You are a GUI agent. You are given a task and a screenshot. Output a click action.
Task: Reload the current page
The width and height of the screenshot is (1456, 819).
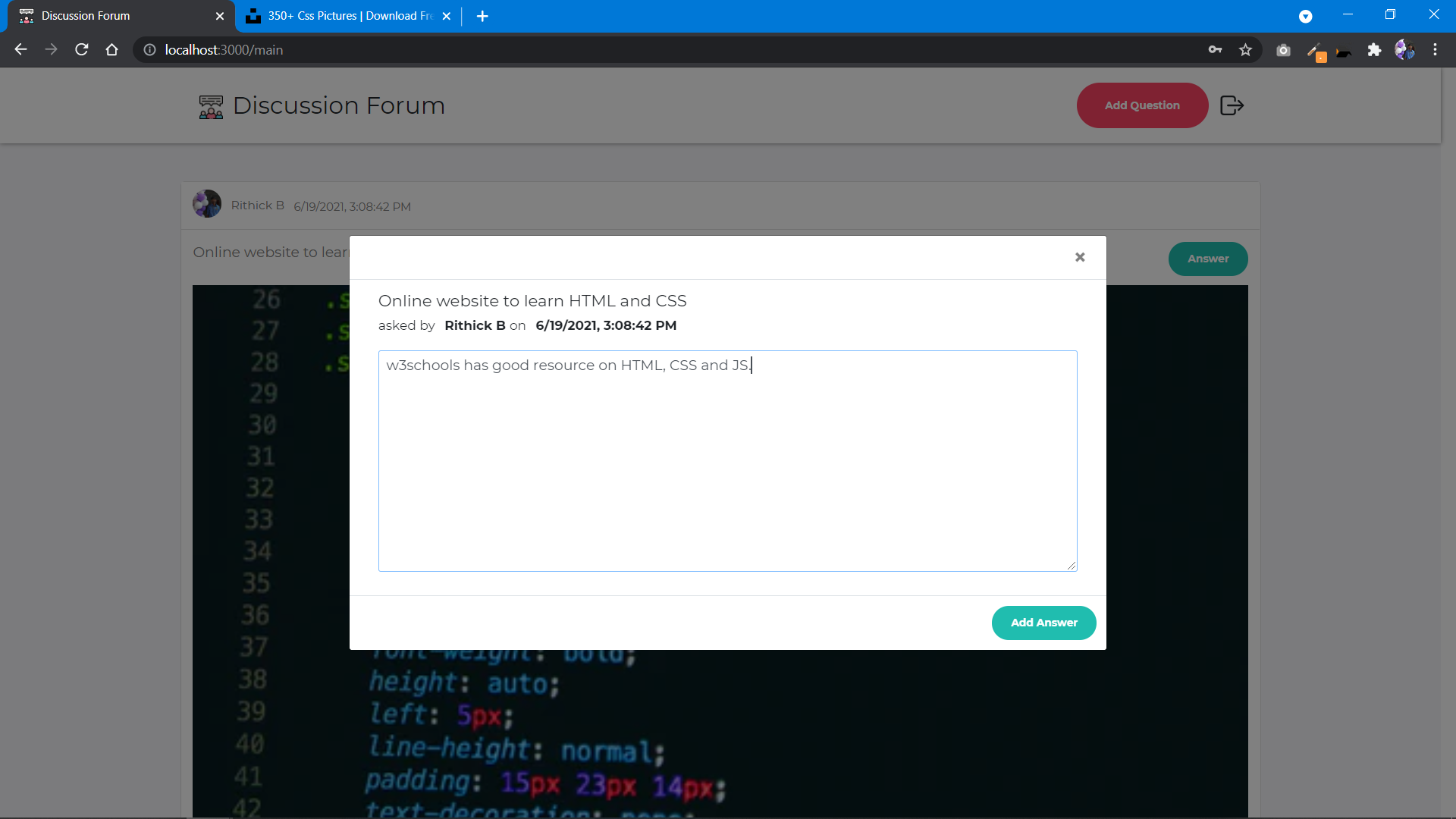(82, 50)
